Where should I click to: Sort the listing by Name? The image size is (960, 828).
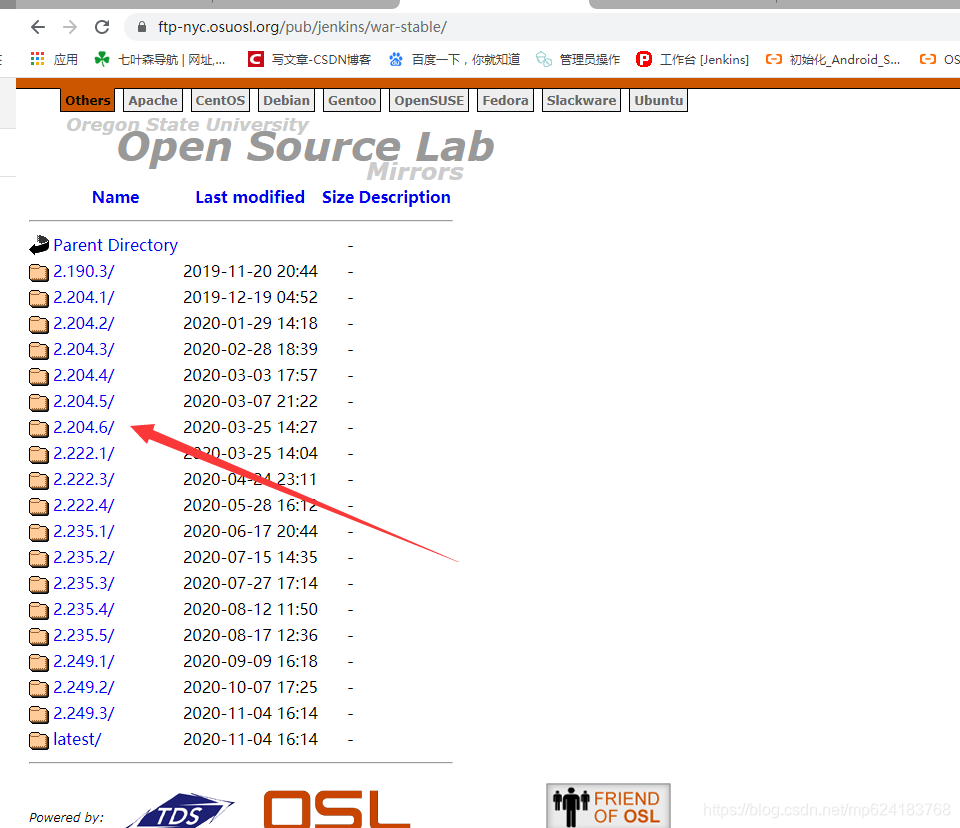coord(115,197)
